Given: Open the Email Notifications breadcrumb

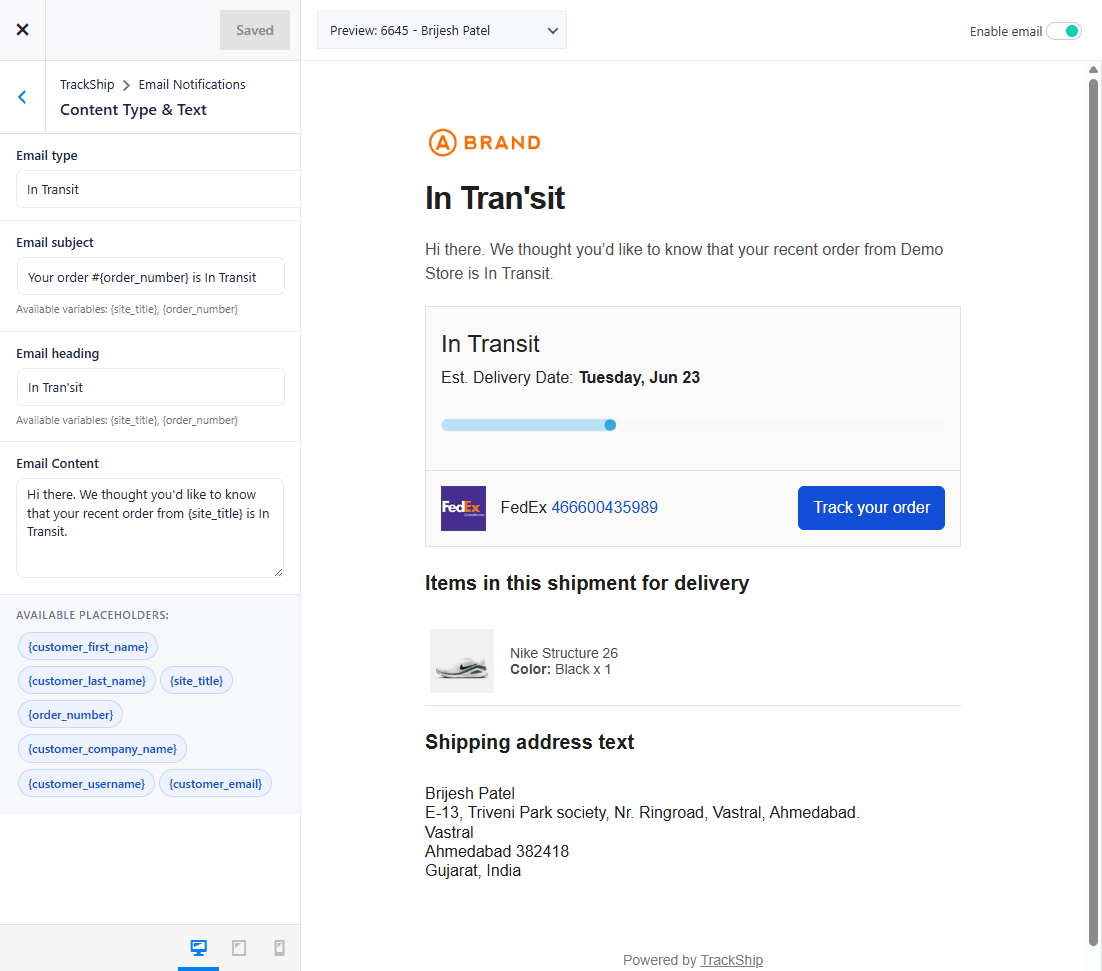Looking at the screenshot, I should (x=192, y=84).
